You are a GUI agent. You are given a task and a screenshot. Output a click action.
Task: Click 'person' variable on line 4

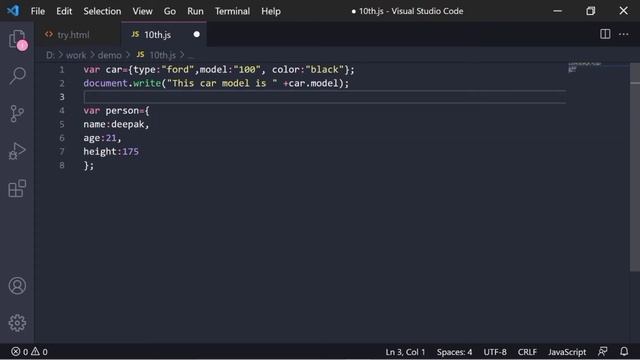pyautogui.click(x=122, y=111)
